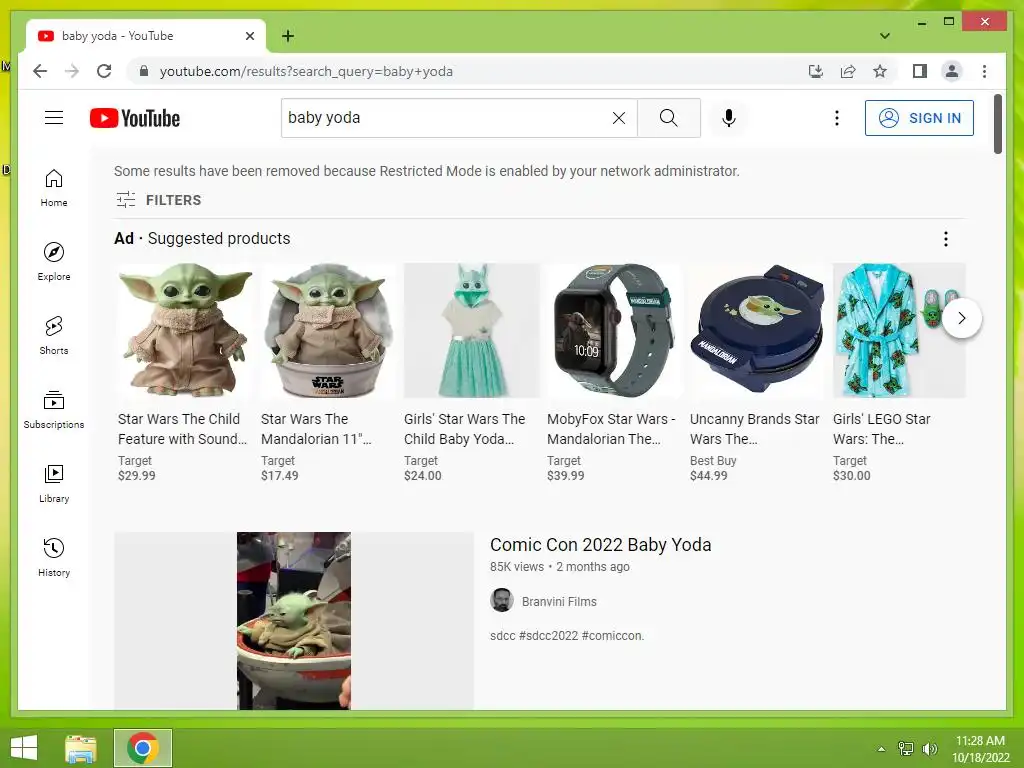Click the address bar URL
Viewport: 1024px width, 768px height.
[306, 71]
